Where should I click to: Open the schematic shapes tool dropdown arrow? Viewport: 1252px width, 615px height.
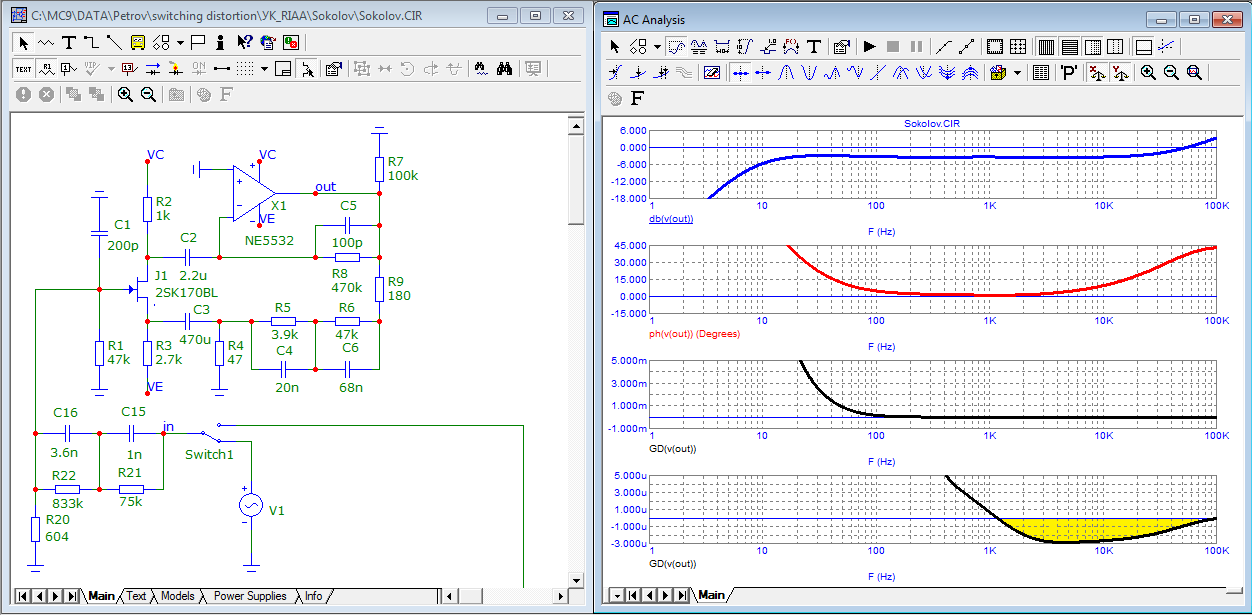click(180, 43)
